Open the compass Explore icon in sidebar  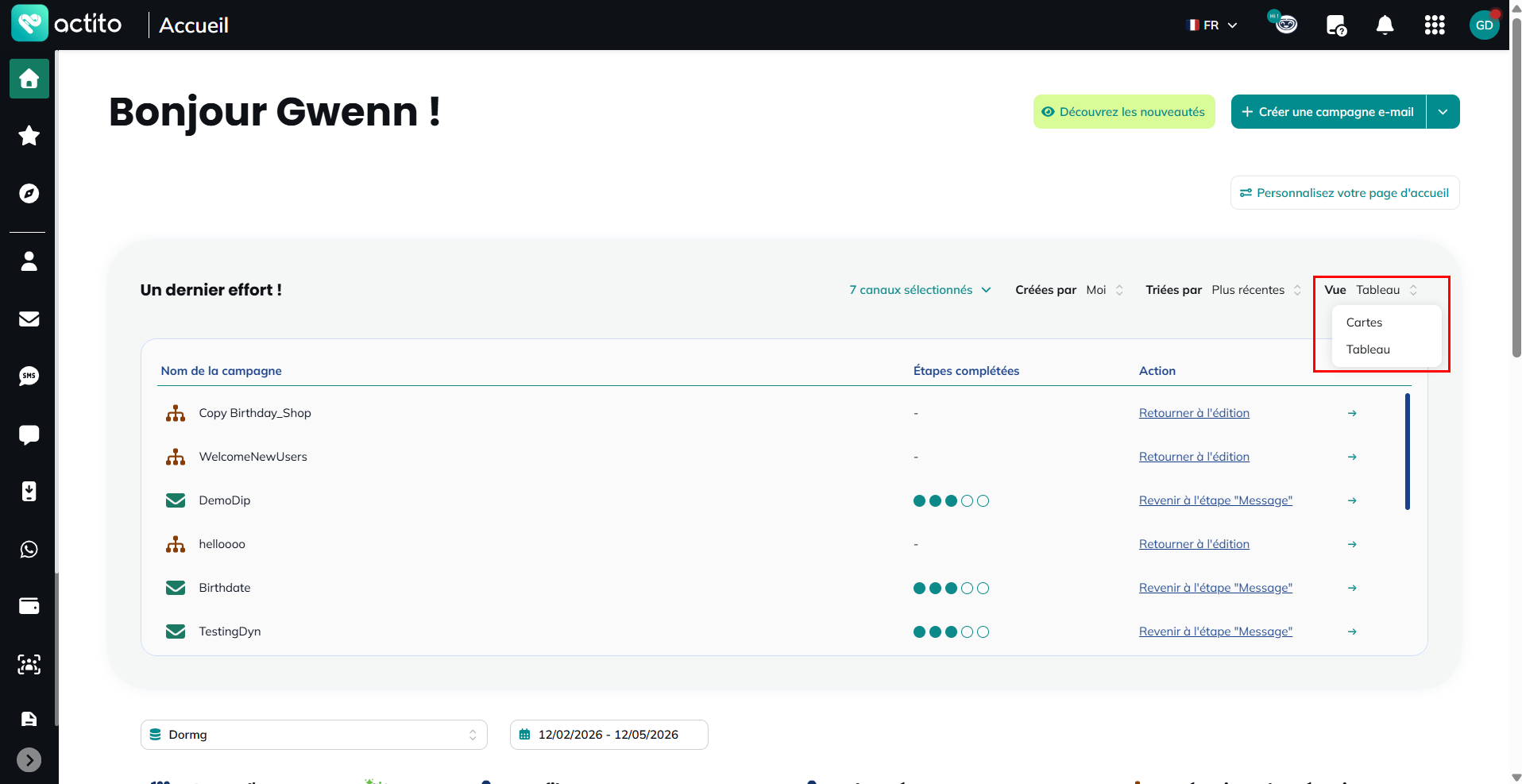29,194
